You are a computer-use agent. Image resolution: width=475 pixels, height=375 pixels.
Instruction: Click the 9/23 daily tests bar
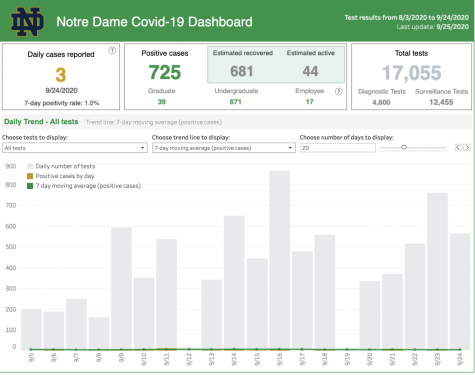437,271
